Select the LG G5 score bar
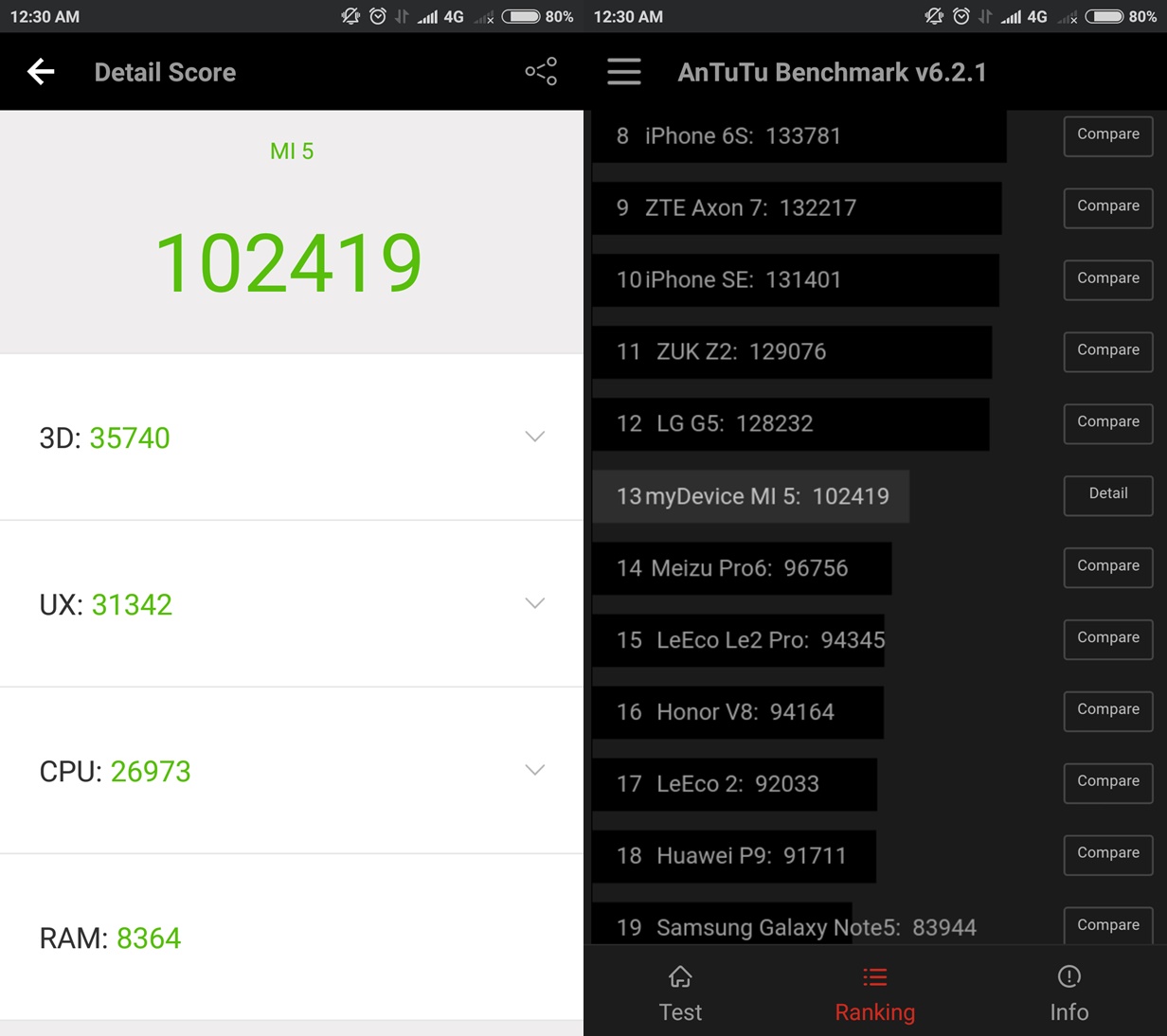The image size is (1167, 1036). (791, 424)
